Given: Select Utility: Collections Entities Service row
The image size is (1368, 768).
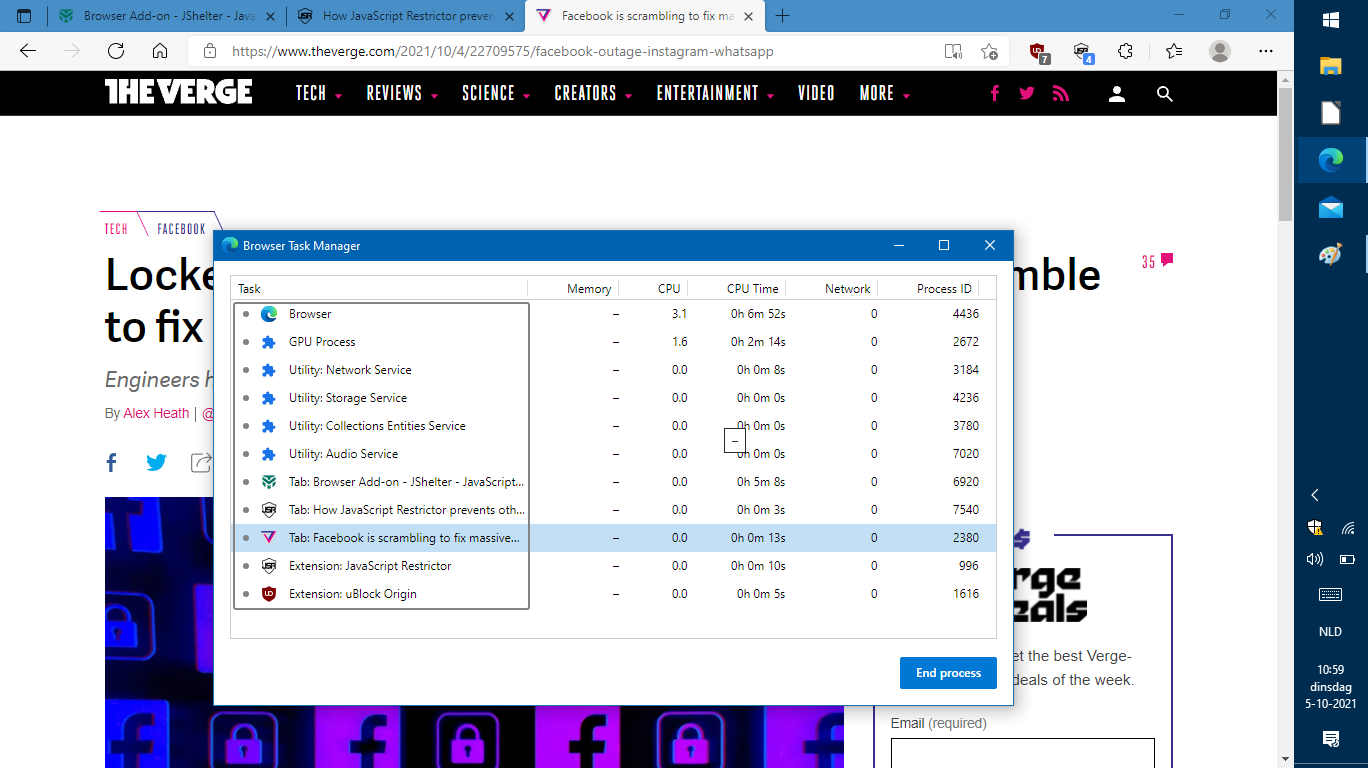Looking at the screenshot, I should click(613, 426).
